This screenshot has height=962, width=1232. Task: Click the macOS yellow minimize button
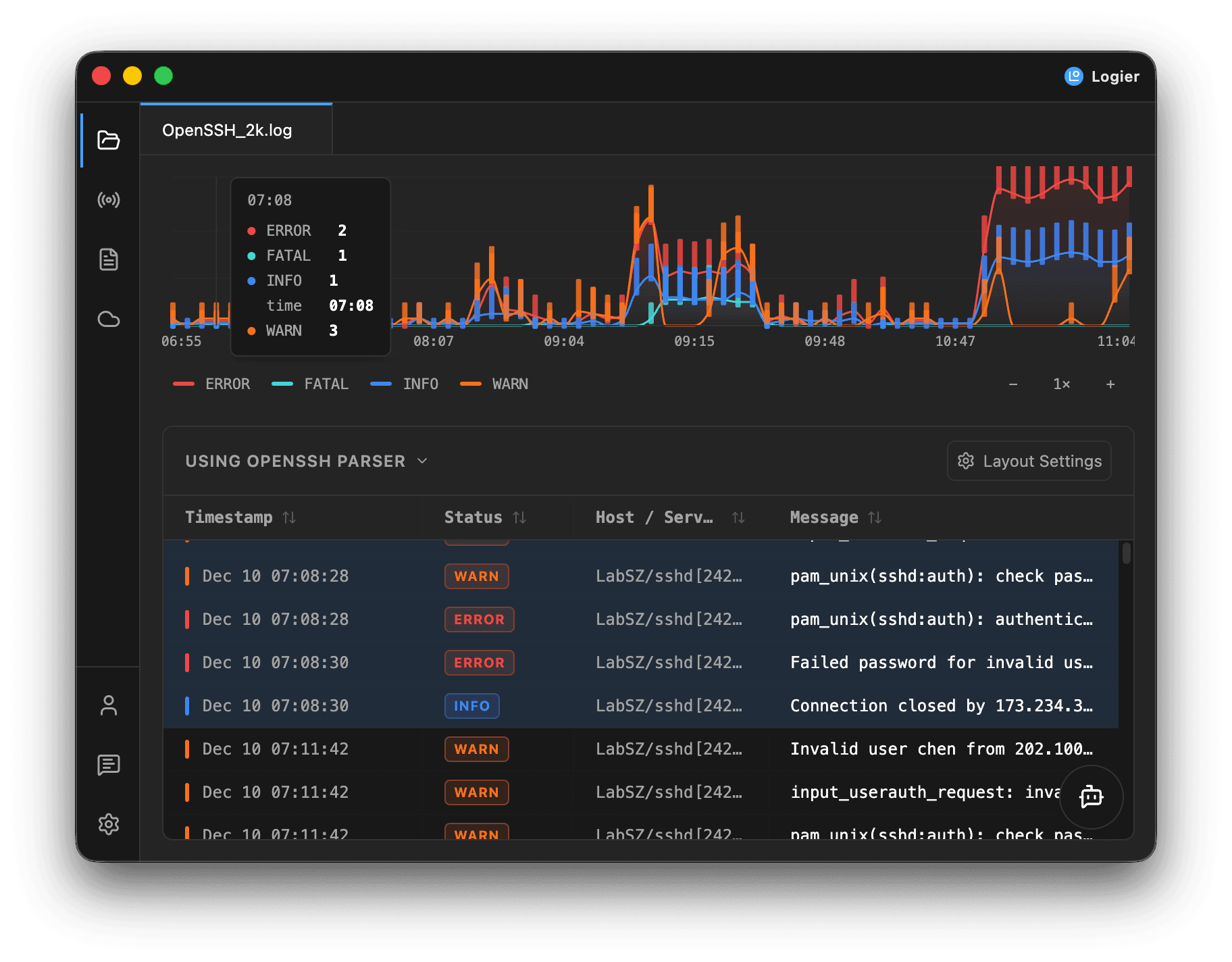[132, 76]
